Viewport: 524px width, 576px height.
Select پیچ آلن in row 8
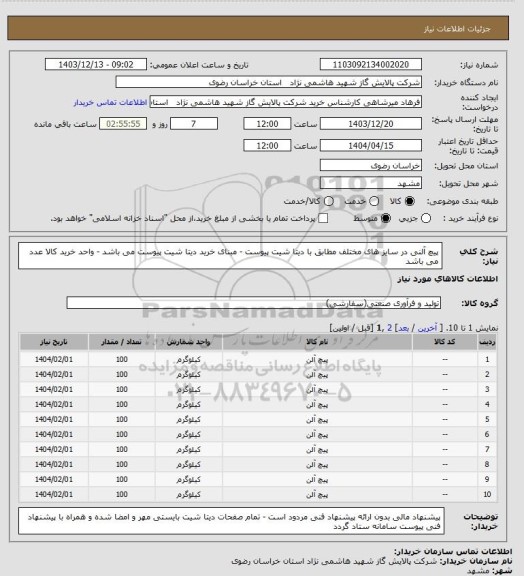tap(317, 464)
